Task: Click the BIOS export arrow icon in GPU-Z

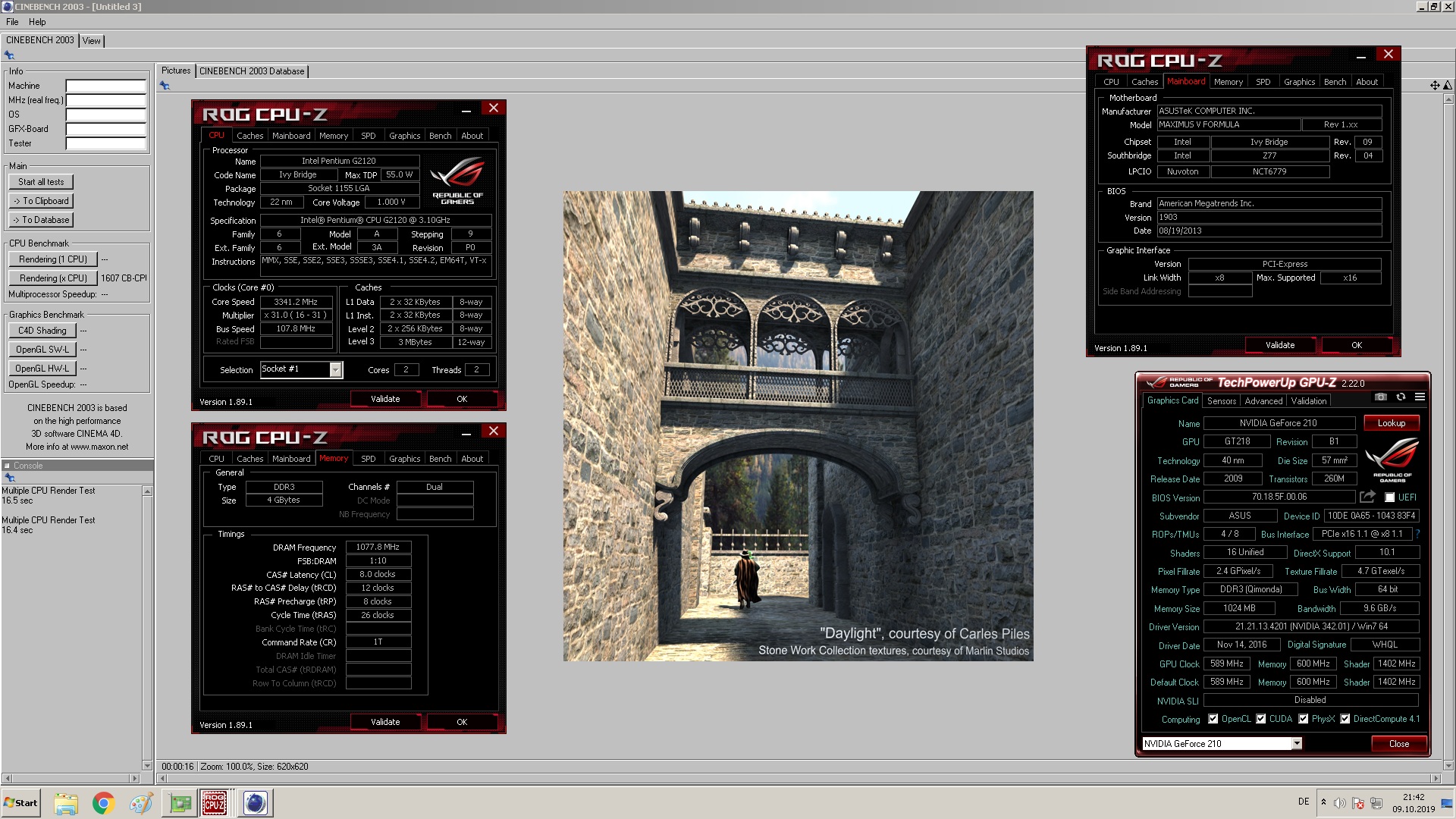Action: [1367, 497]
